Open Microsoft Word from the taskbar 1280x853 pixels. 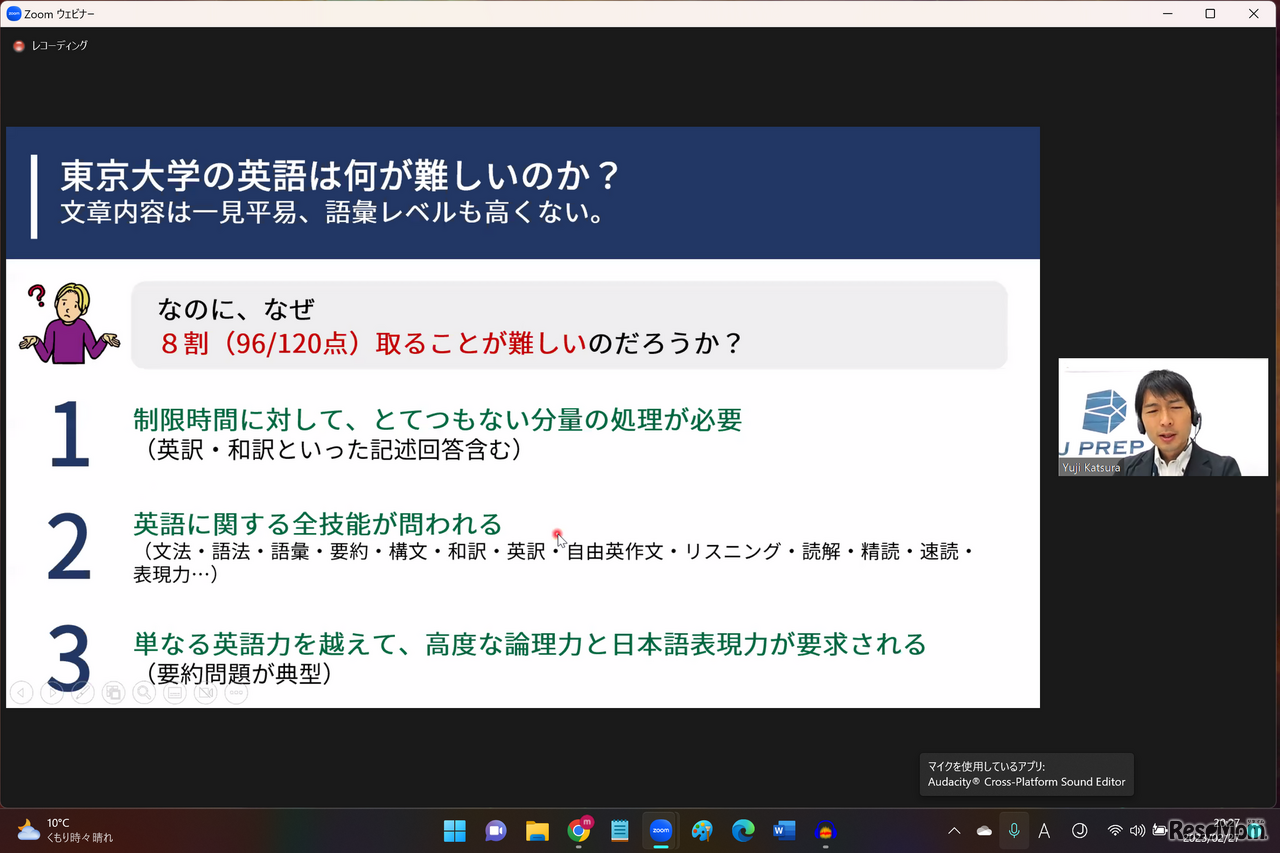click(x=783, y=831)
